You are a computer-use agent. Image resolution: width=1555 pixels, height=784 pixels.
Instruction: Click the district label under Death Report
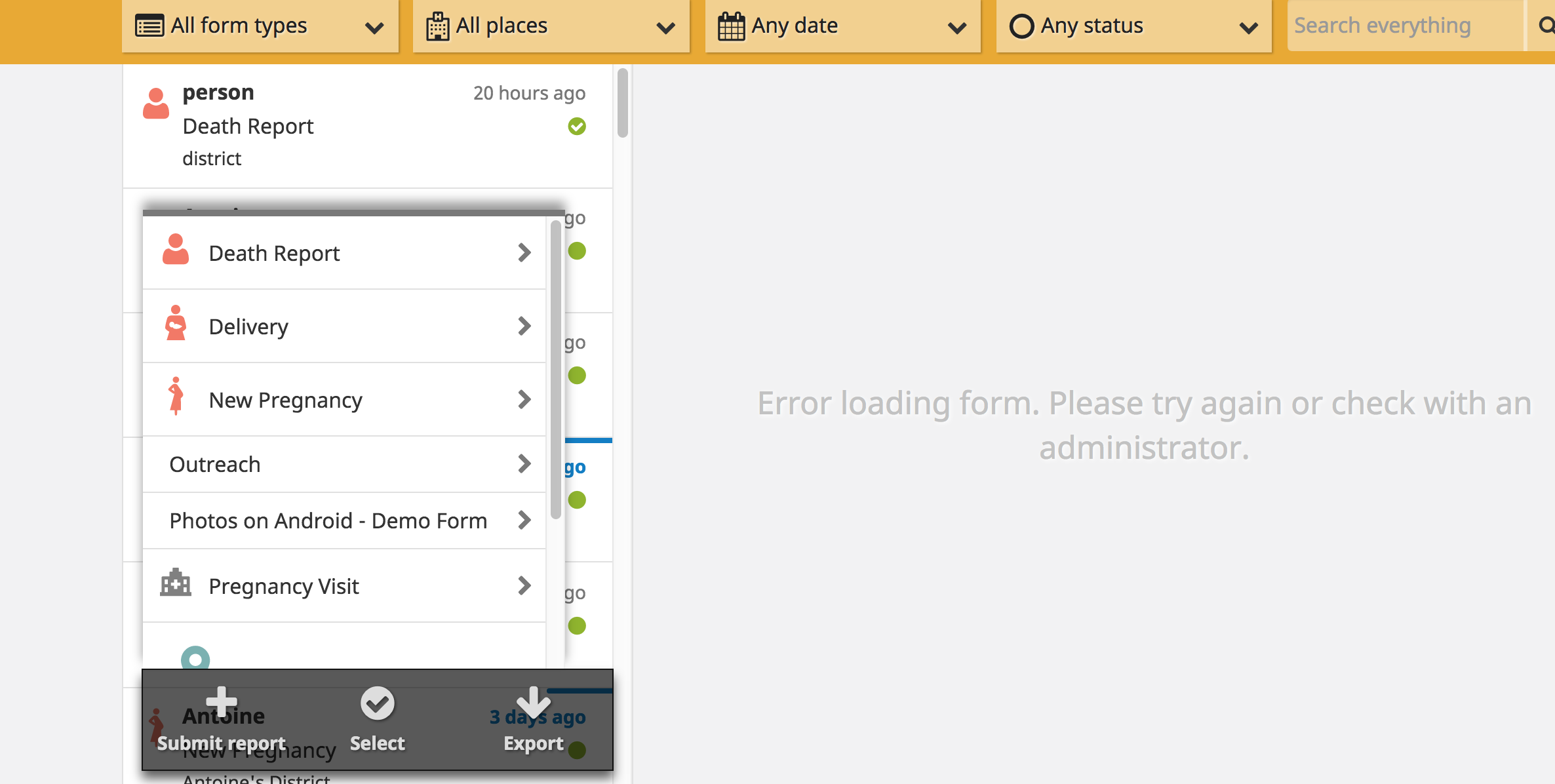pyautogui.click(x=212, y=159)
